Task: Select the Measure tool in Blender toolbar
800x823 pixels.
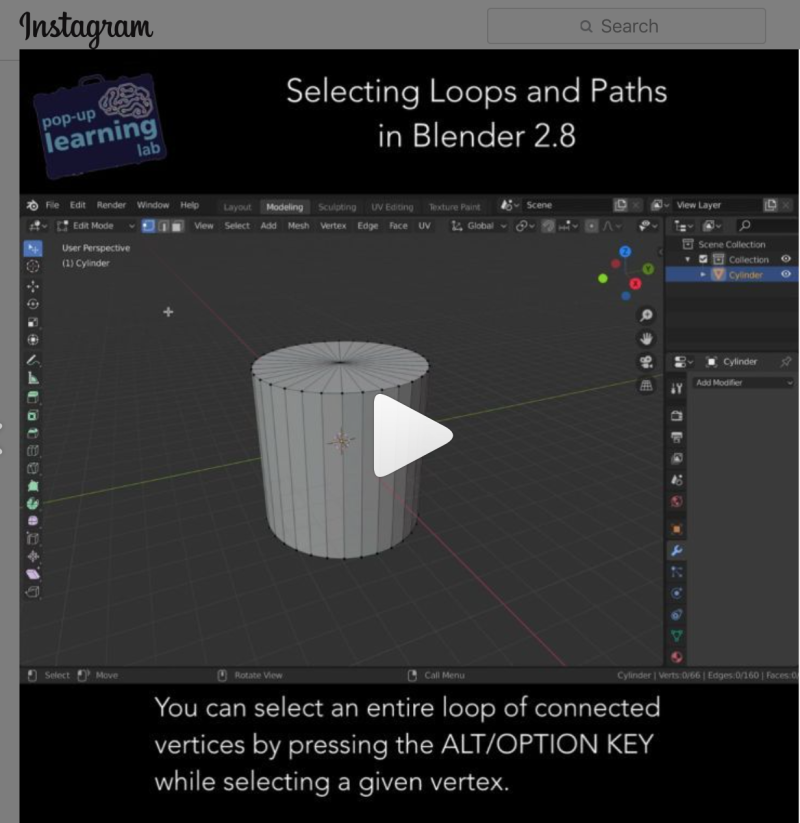Action: tap(33, 378)
